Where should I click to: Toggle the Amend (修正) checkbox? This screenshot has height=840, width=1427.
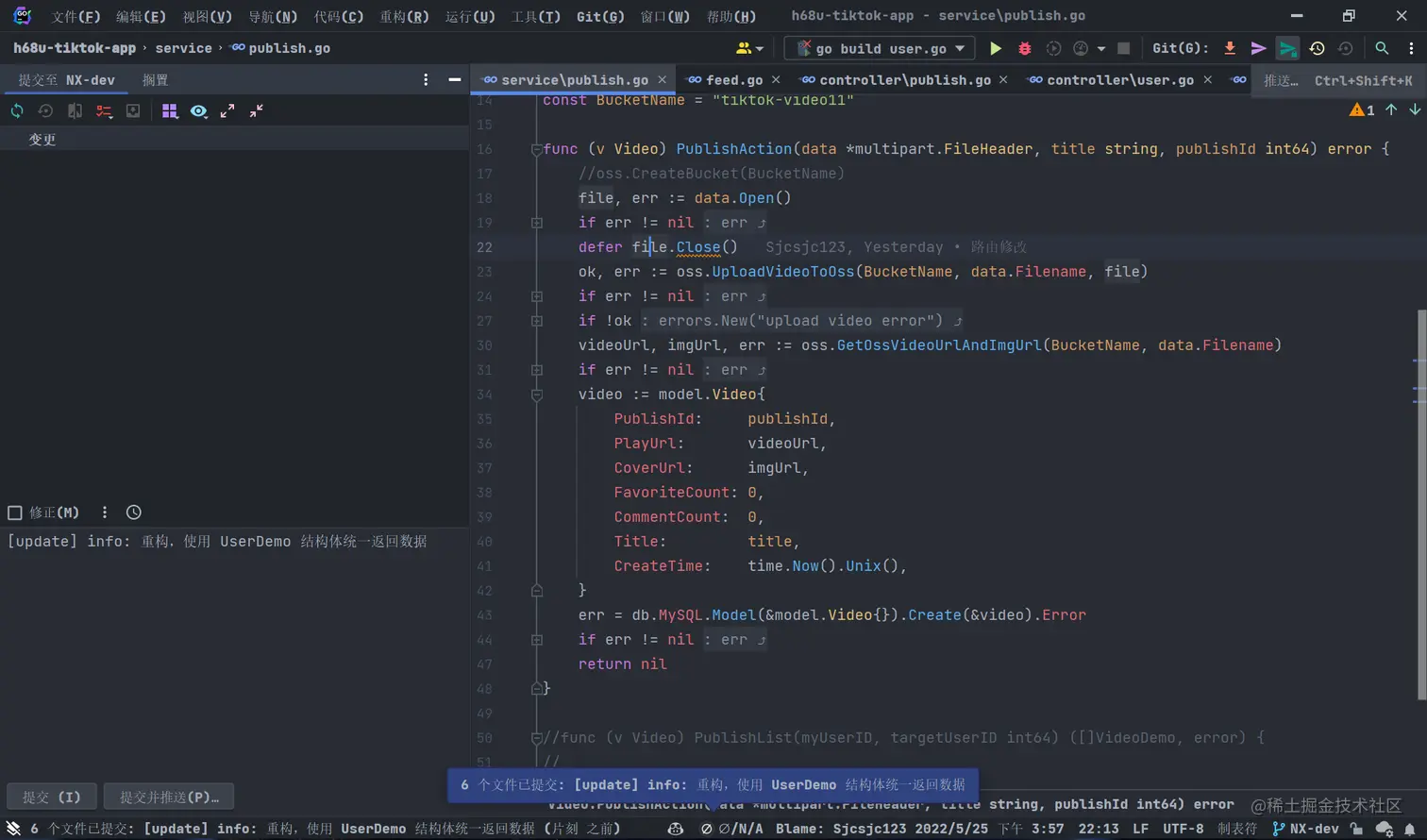click(15, 512)
